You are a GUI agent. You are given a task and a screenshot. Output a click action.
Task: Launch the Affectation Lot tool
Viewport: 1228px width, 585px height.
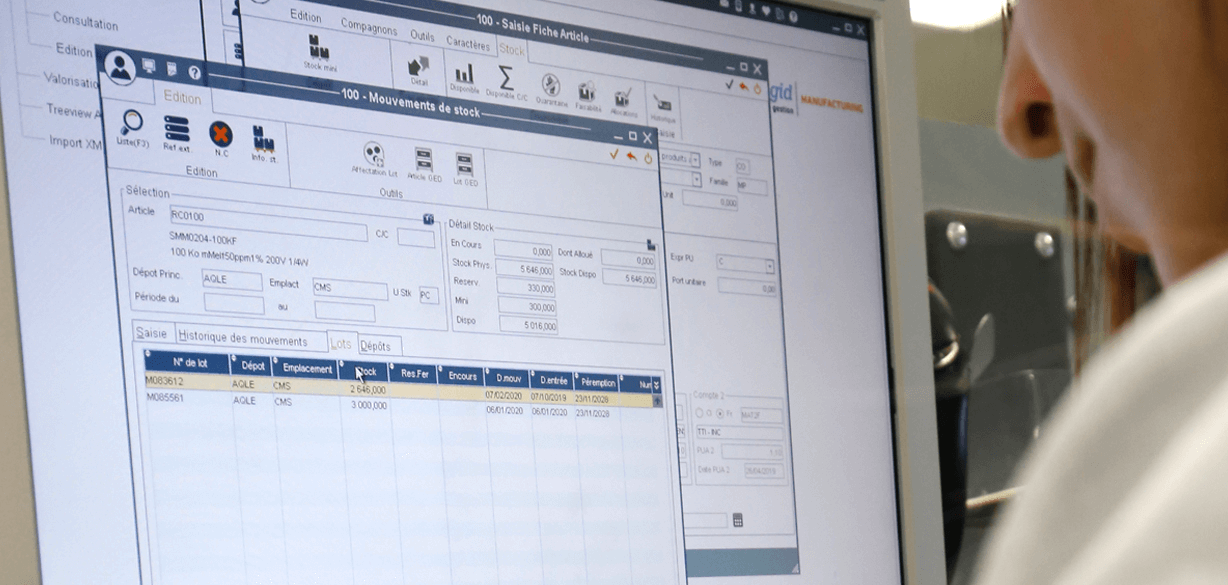click(x=374, y=160)
